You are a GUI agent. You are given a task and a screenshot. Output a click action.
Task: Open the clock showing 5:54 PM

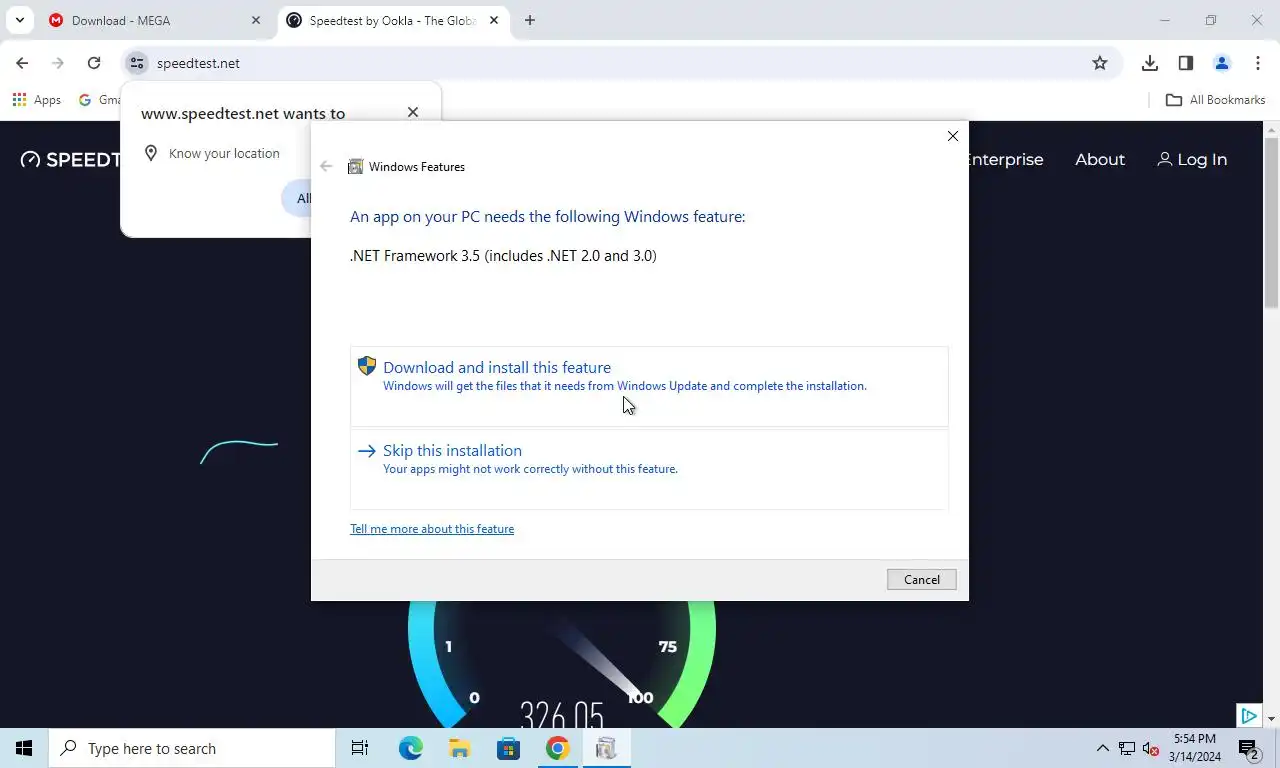[1195, 748]
